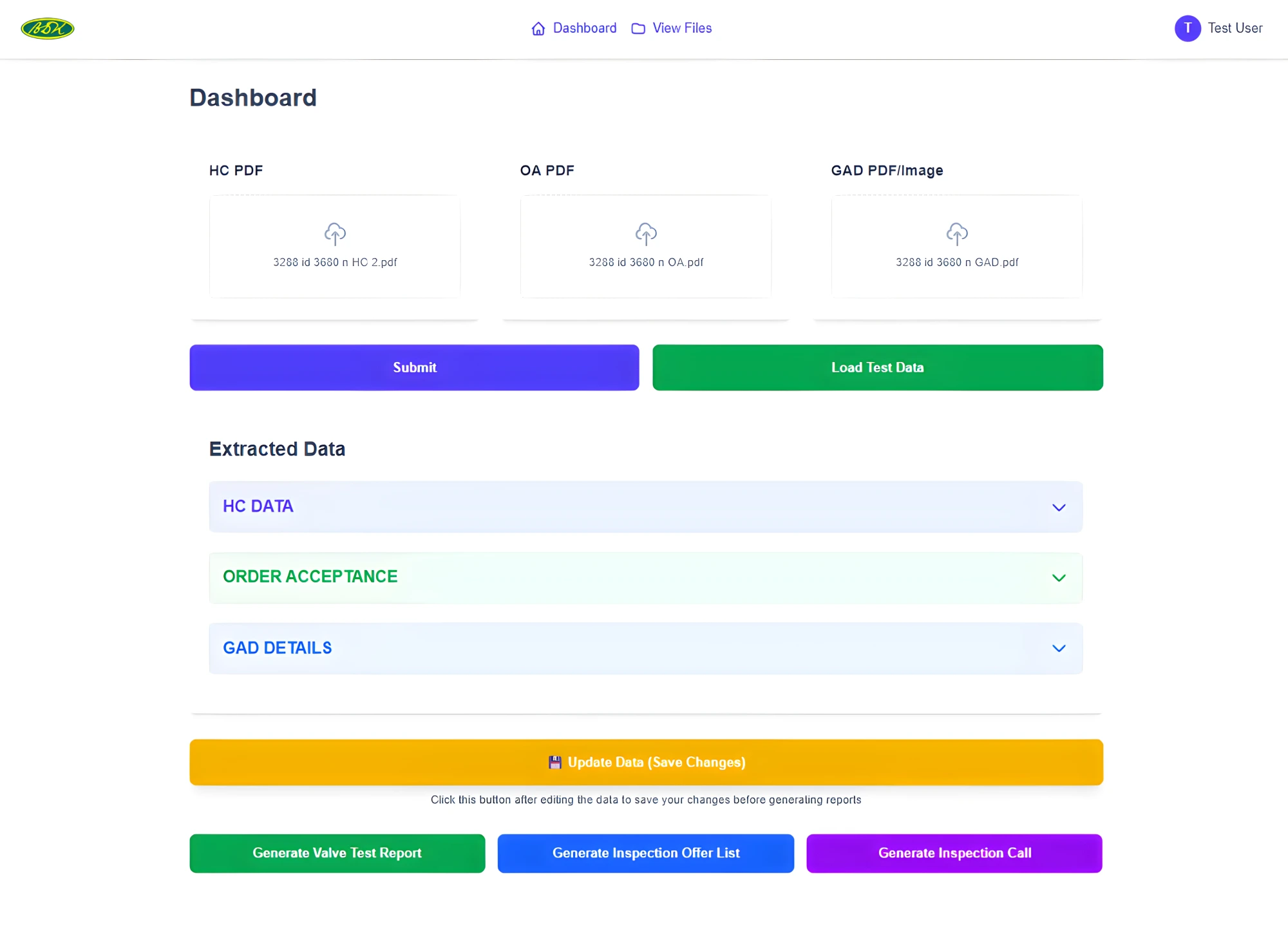
Task: Expand the HC DATA section chevron
Action: 1059,507
